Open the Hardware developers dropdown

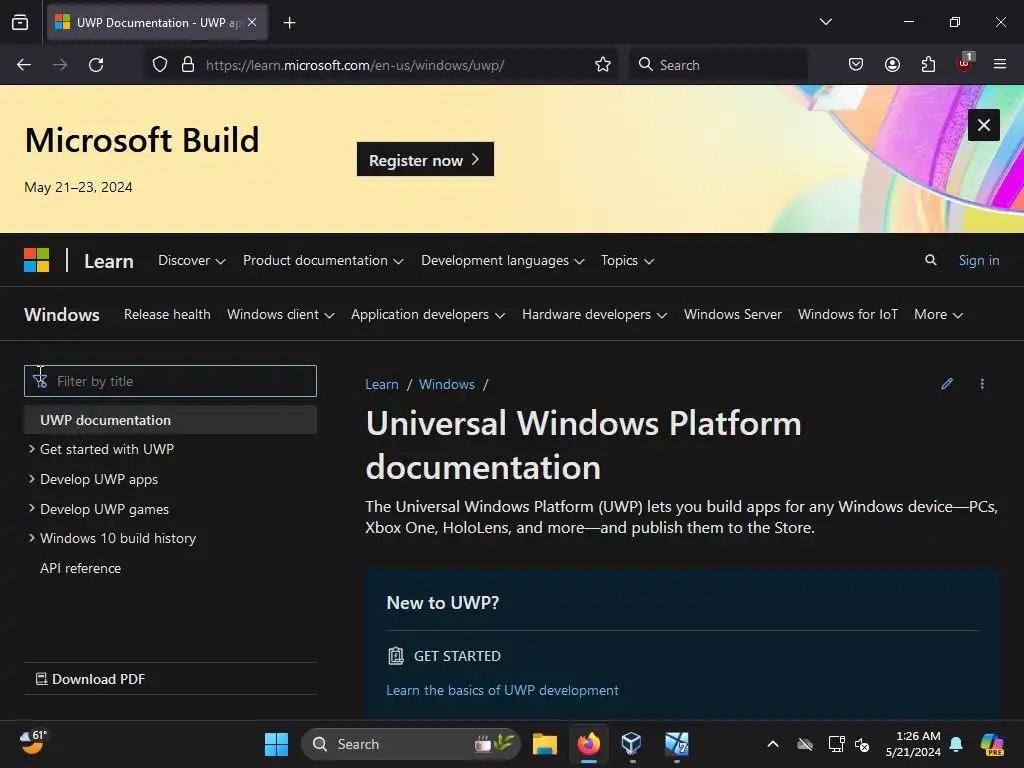pyautogui.click(x=594, y=314)
